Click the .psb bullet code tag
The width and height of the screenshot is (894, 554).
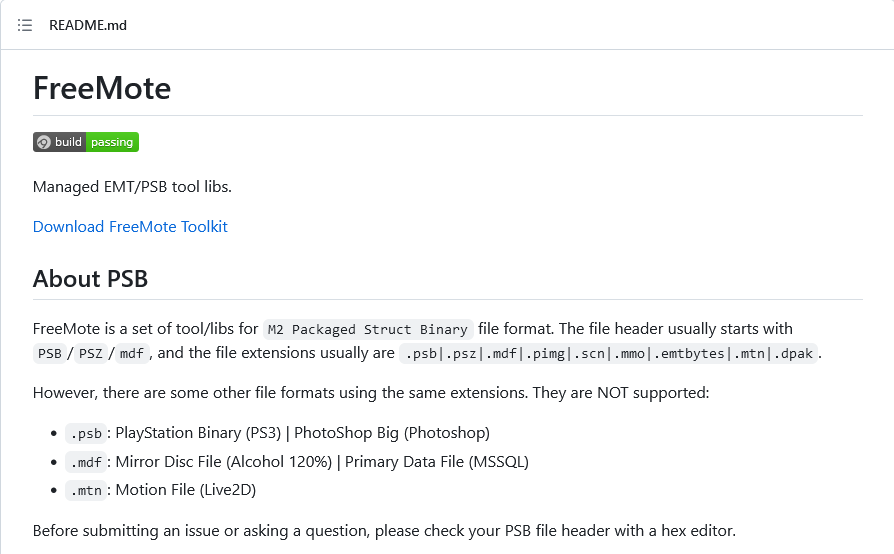point(86,434)
